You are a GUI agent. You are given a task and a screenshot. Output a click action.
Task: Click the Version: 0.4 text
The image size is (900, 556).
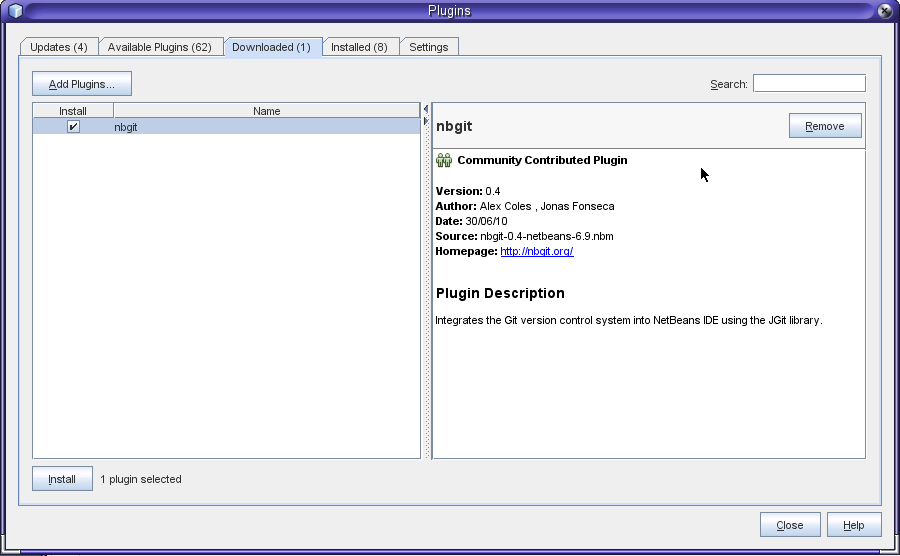click(x=468, y=191)
